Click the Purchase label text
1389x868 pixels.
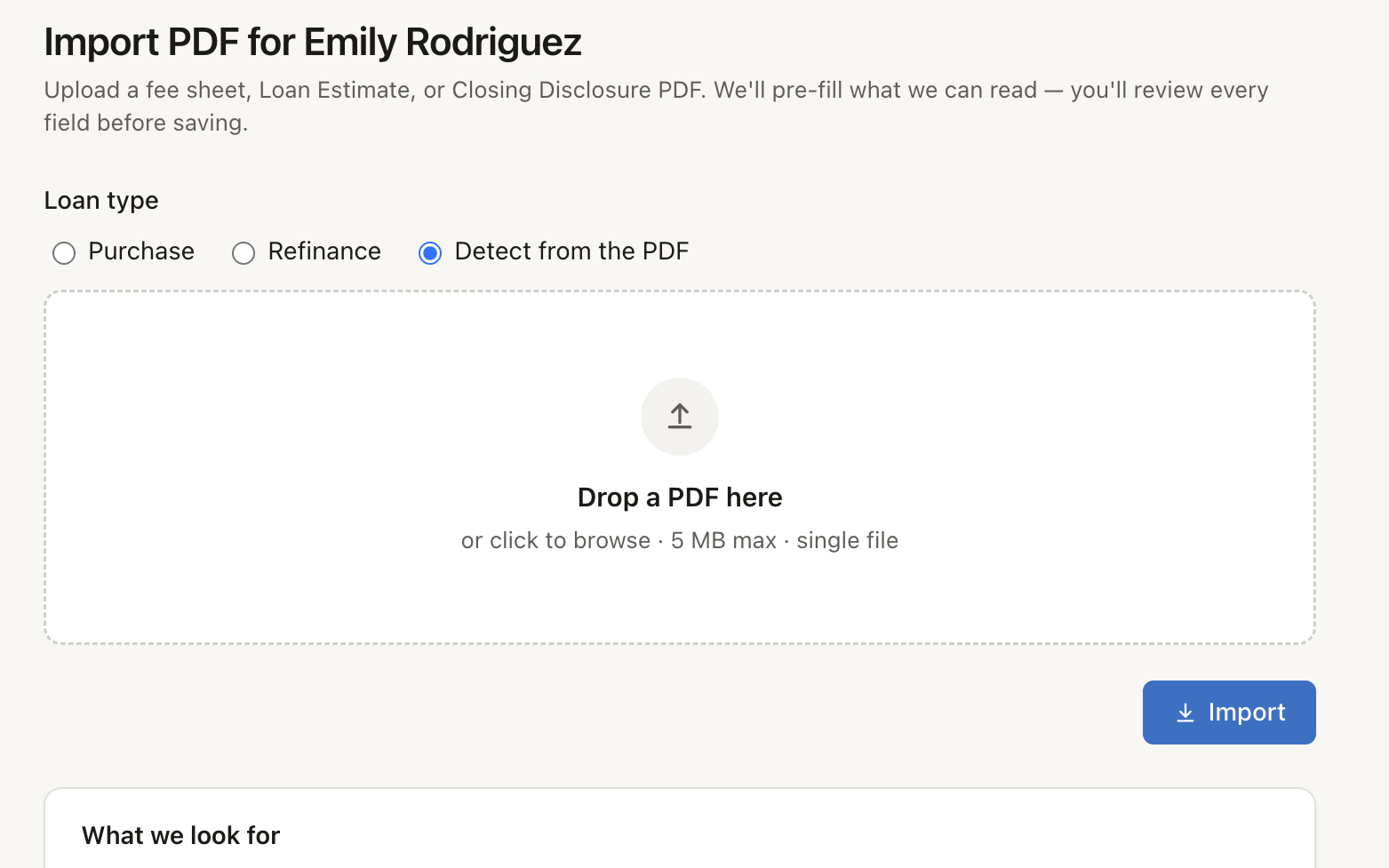tap(141, 251)
